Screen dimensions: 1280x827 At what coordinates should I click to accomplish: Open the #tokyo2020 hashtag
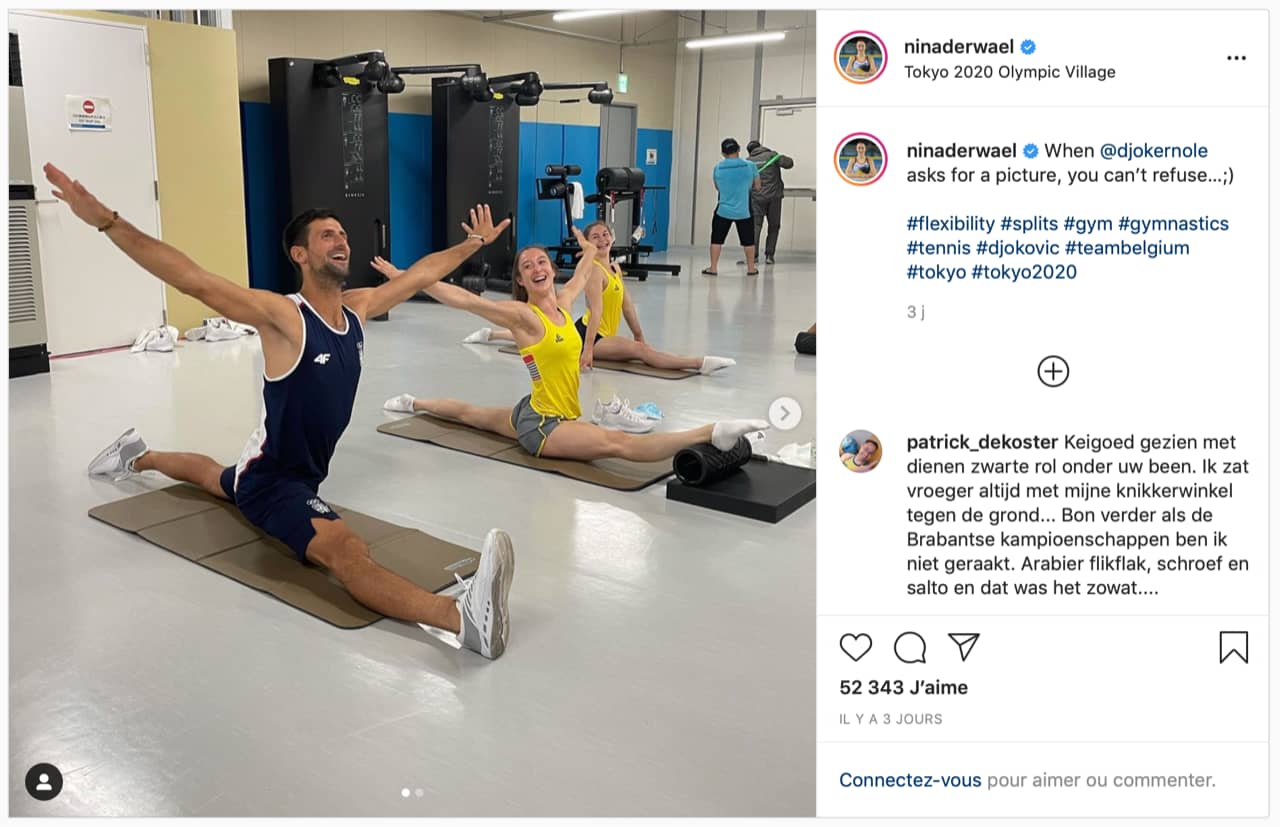click(x=1024, y=272)
